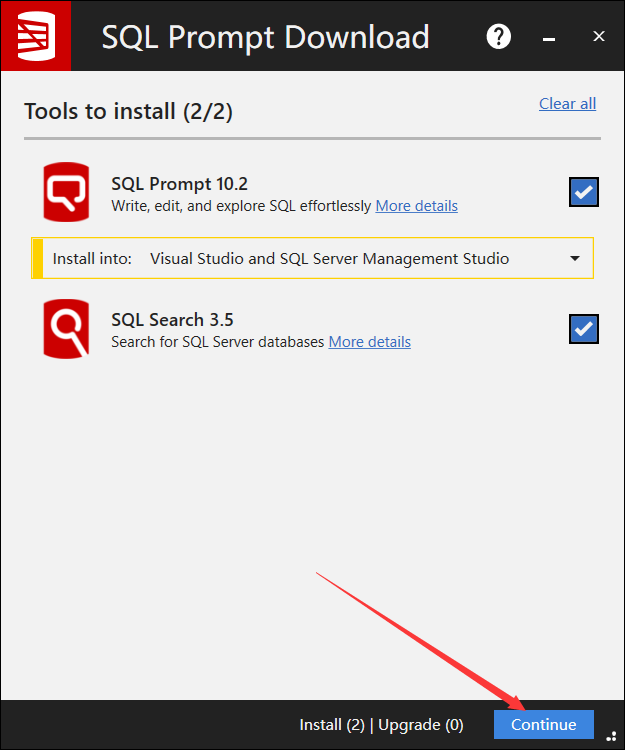Open More details for SQL Search
The image size is (625, 750).
pyautogui.click(x=370, y=342)
